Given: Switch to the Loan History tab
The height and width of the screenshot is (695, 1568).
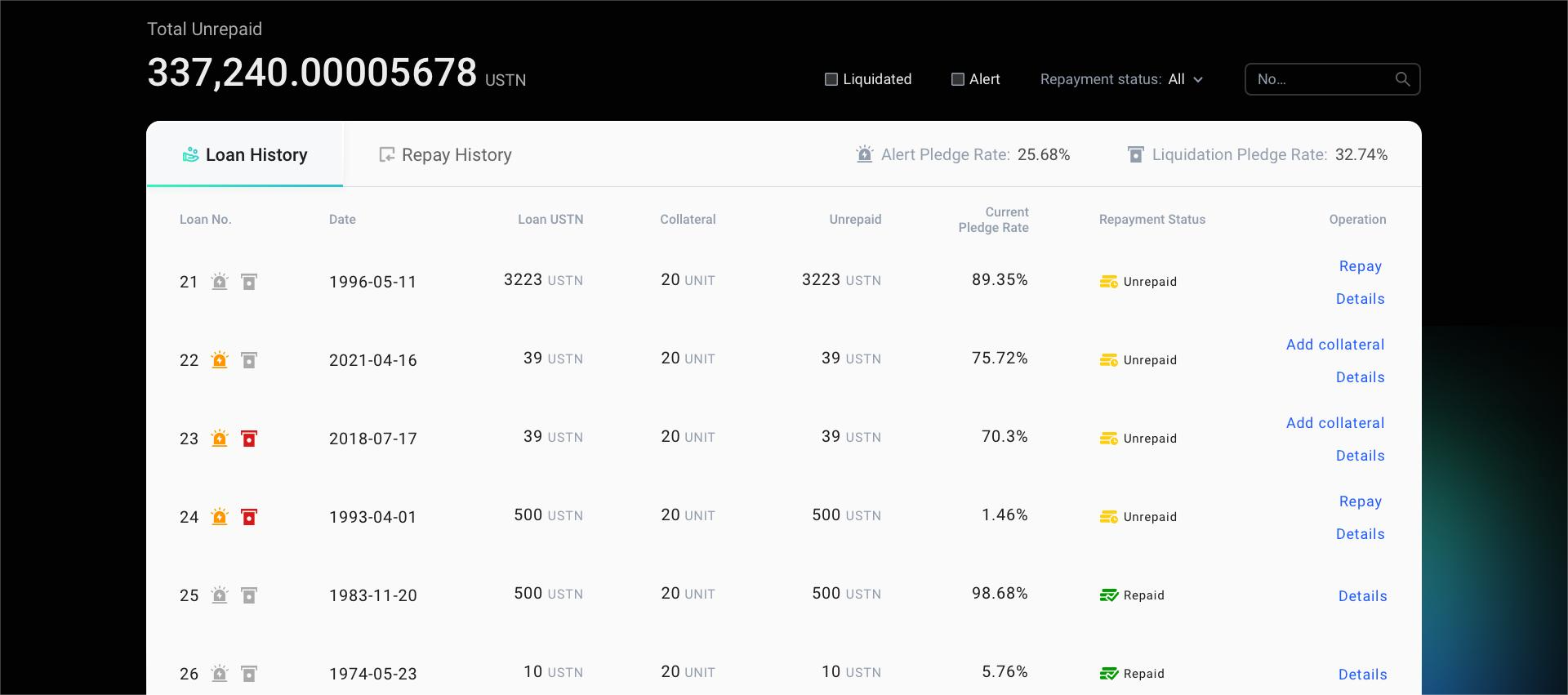Looking at the screenshot, I should [245, 154].
